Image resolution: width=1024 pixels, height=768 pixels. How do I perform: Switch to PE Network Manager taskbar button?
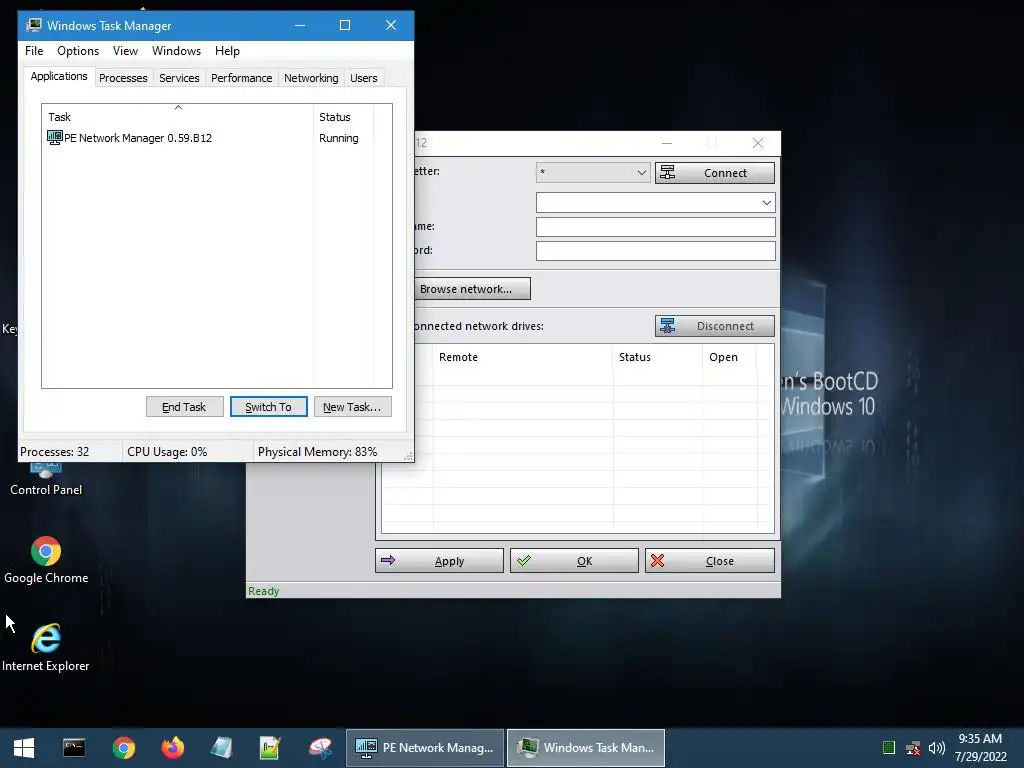425,748
